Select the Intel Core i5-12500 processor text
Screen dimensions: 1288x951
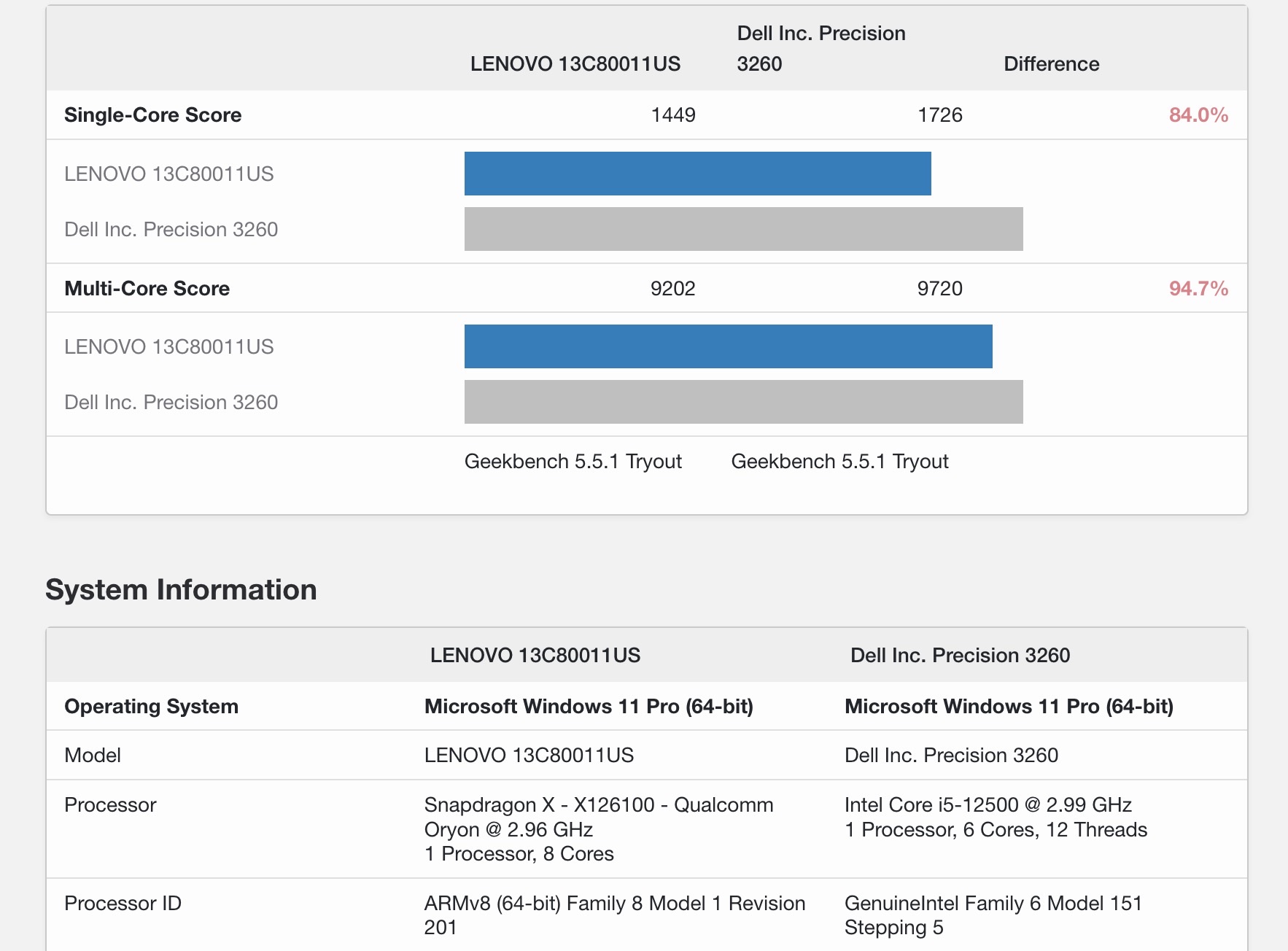(x=988, y=805)
